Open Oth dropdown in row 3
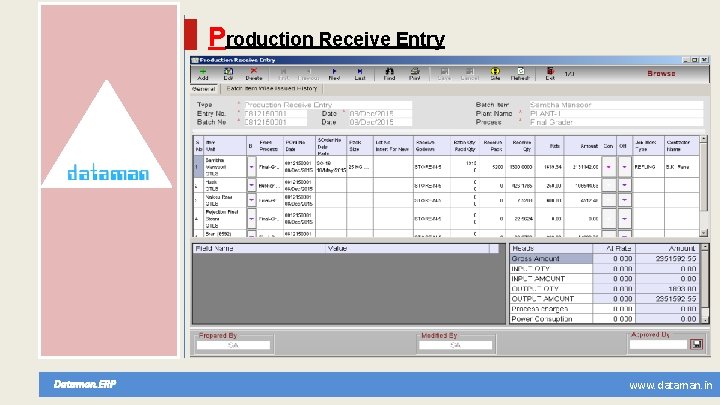The width and height of the screenshot is (720, 405). pyautogui.click(x=624, y=200)
